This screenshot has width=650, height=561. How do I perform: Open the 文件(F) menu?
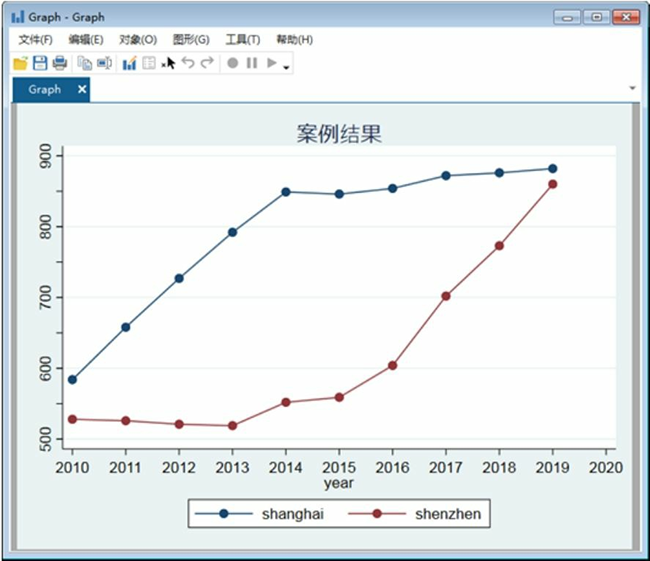coord(36,40)
